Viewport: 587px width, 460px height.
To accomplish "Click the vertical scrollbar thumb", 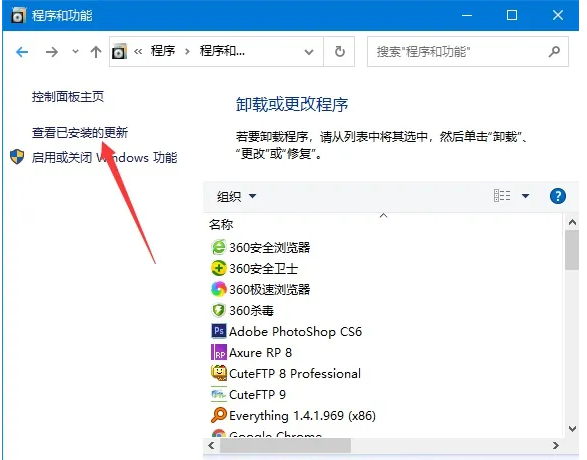I will click(572, 250).
